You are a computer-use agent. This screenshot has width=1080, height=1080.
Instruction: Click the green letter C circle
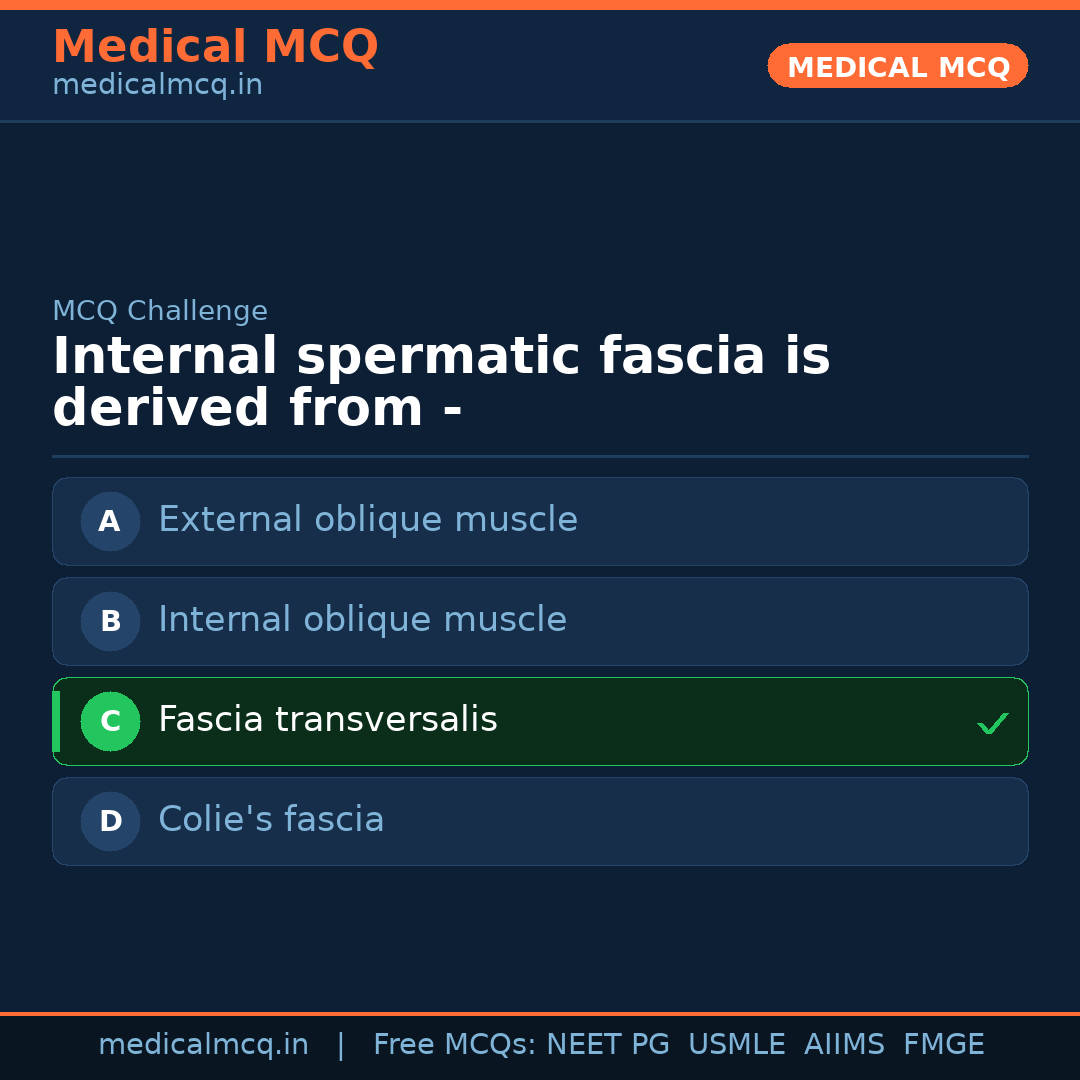point(110,721)
